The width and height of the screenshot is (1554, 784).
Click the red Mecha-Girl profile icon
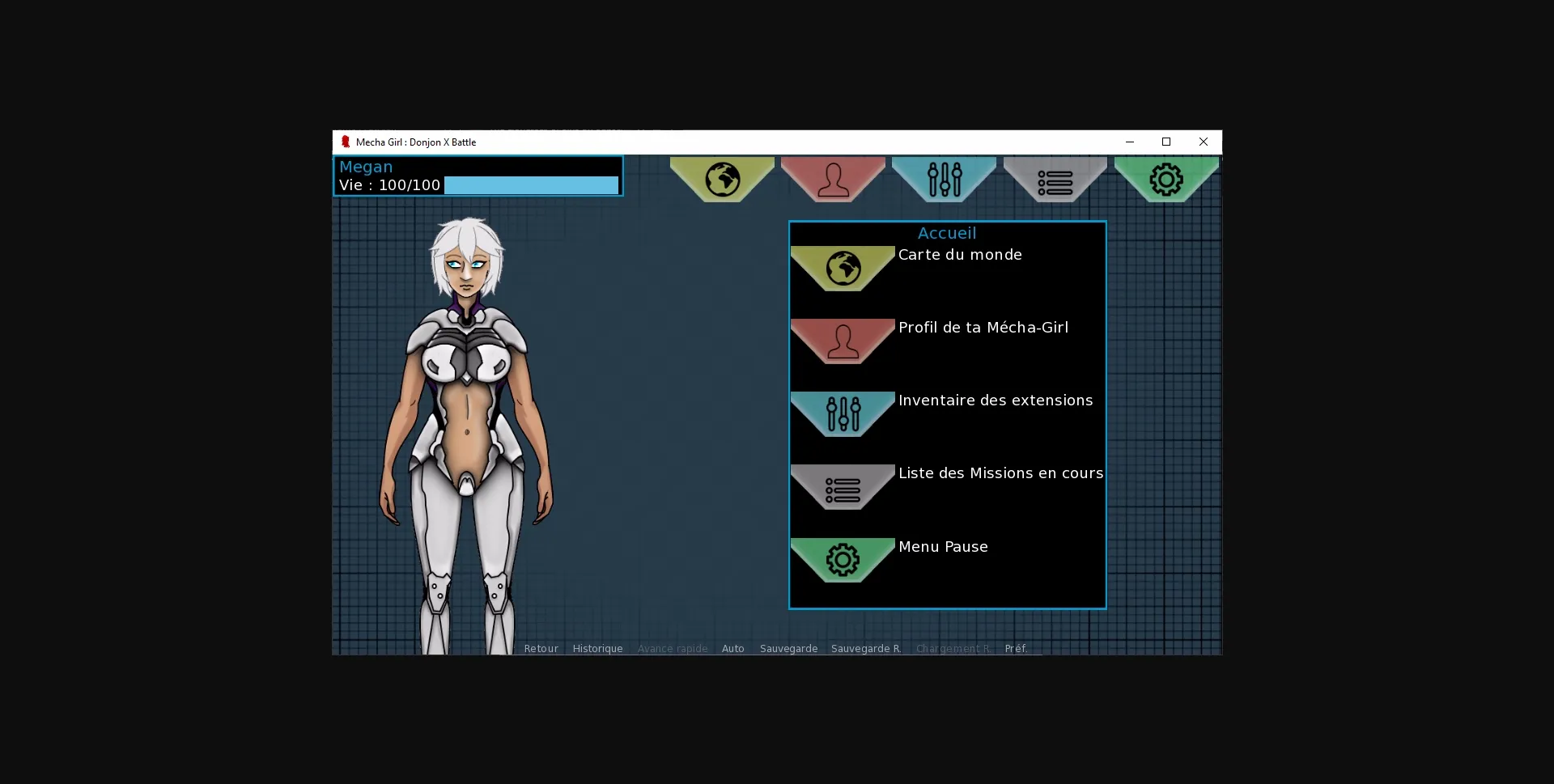(833, 180)
